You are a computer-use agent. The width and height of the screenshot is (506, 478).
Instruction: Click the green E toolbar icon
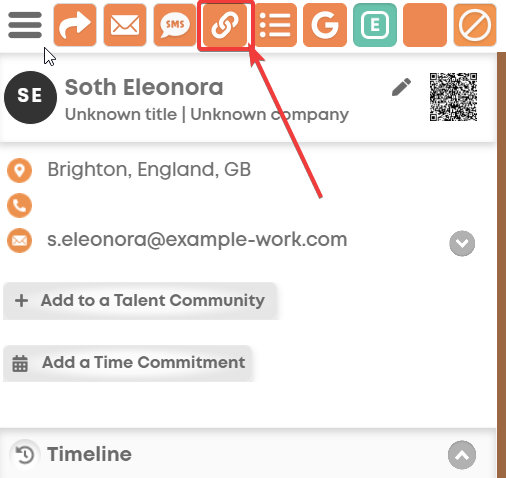click(x=375, y=25)
